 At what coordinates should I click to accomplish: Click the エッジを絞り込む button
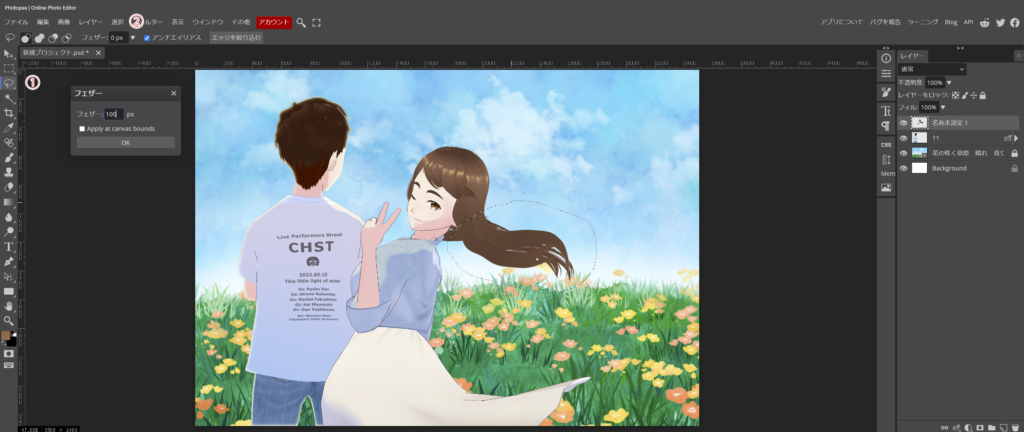tap(236, 38)
